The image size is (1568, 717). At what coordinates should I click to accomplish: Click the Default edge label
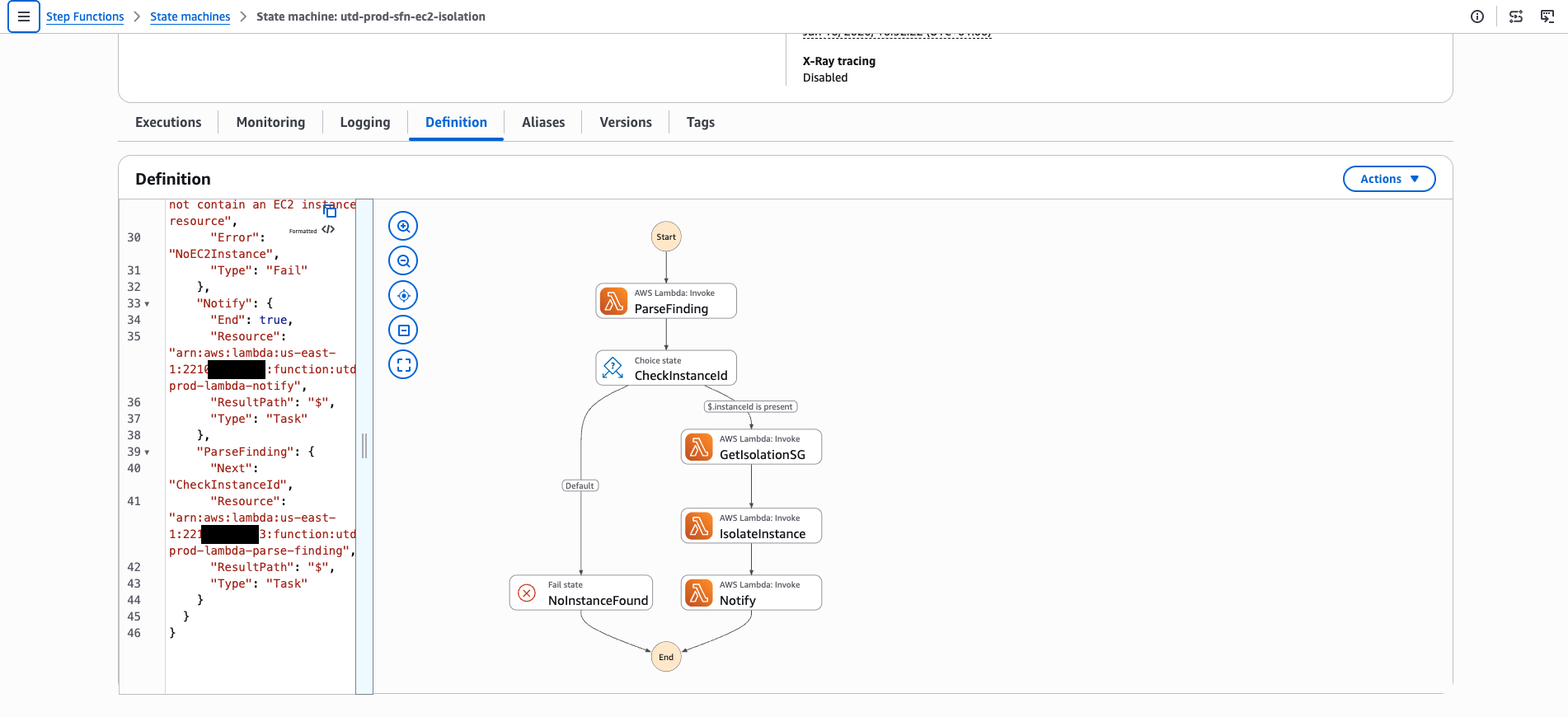coord(580,485)
